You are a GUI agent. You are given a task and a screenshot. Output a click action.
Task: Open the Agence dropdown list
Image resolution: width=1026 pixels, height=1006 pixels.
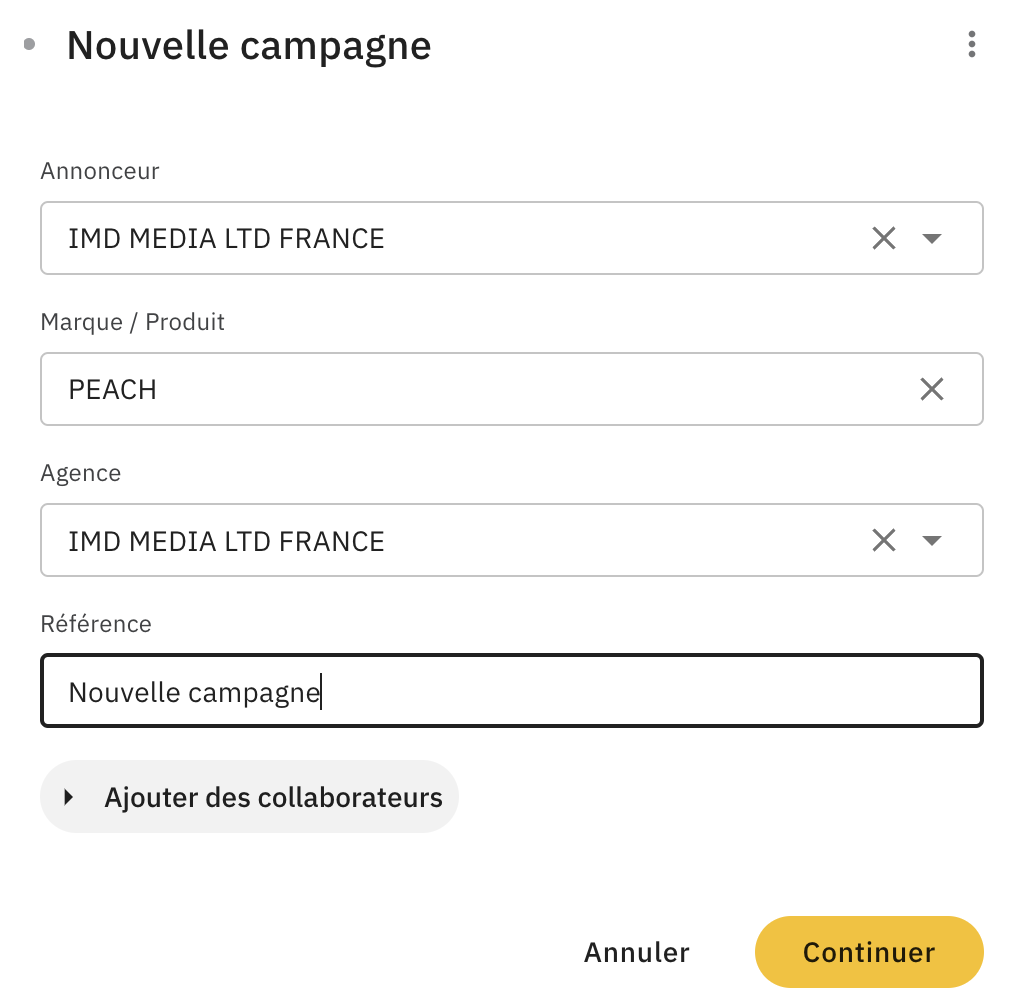click(x=932, y=540)
